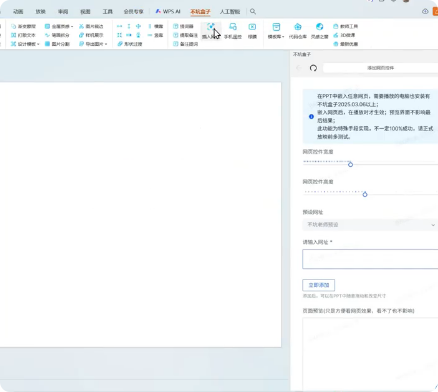This screenshot has width=438, height=392.
Task: Click the blank slide canvas
Action: (140, 215)
